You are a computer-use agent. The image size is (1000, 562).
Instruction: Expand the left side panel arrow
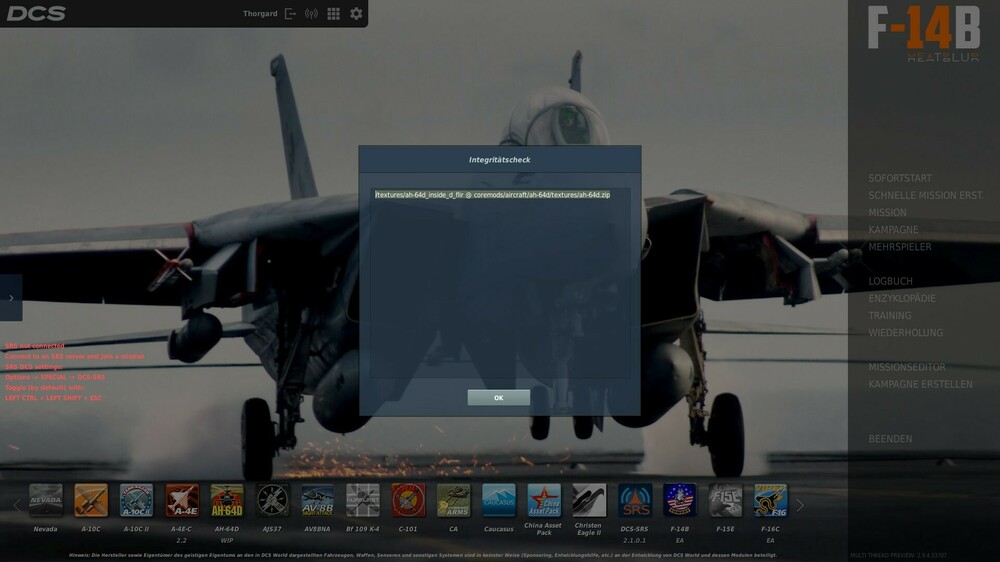(11, 298)
